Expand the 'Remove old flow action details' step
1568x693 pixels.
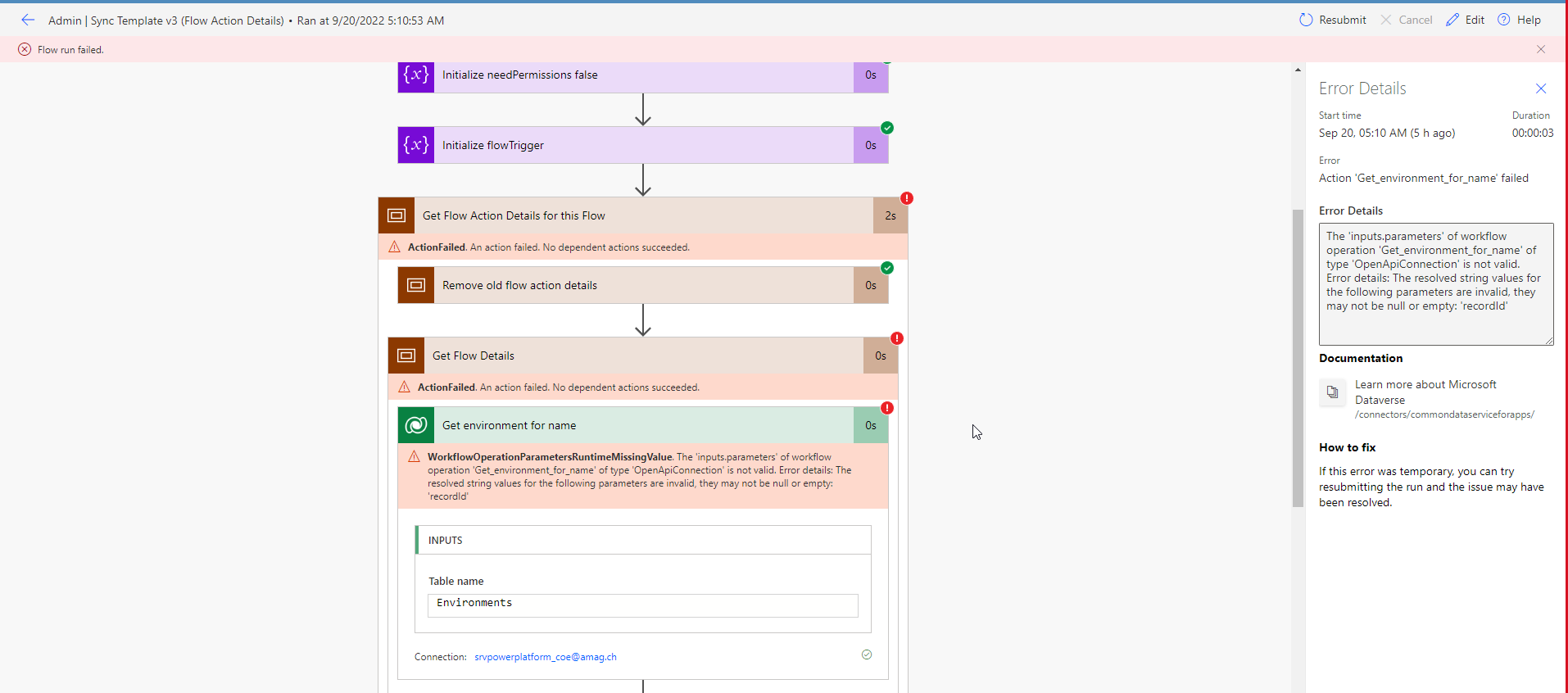[x=643, y=285]
